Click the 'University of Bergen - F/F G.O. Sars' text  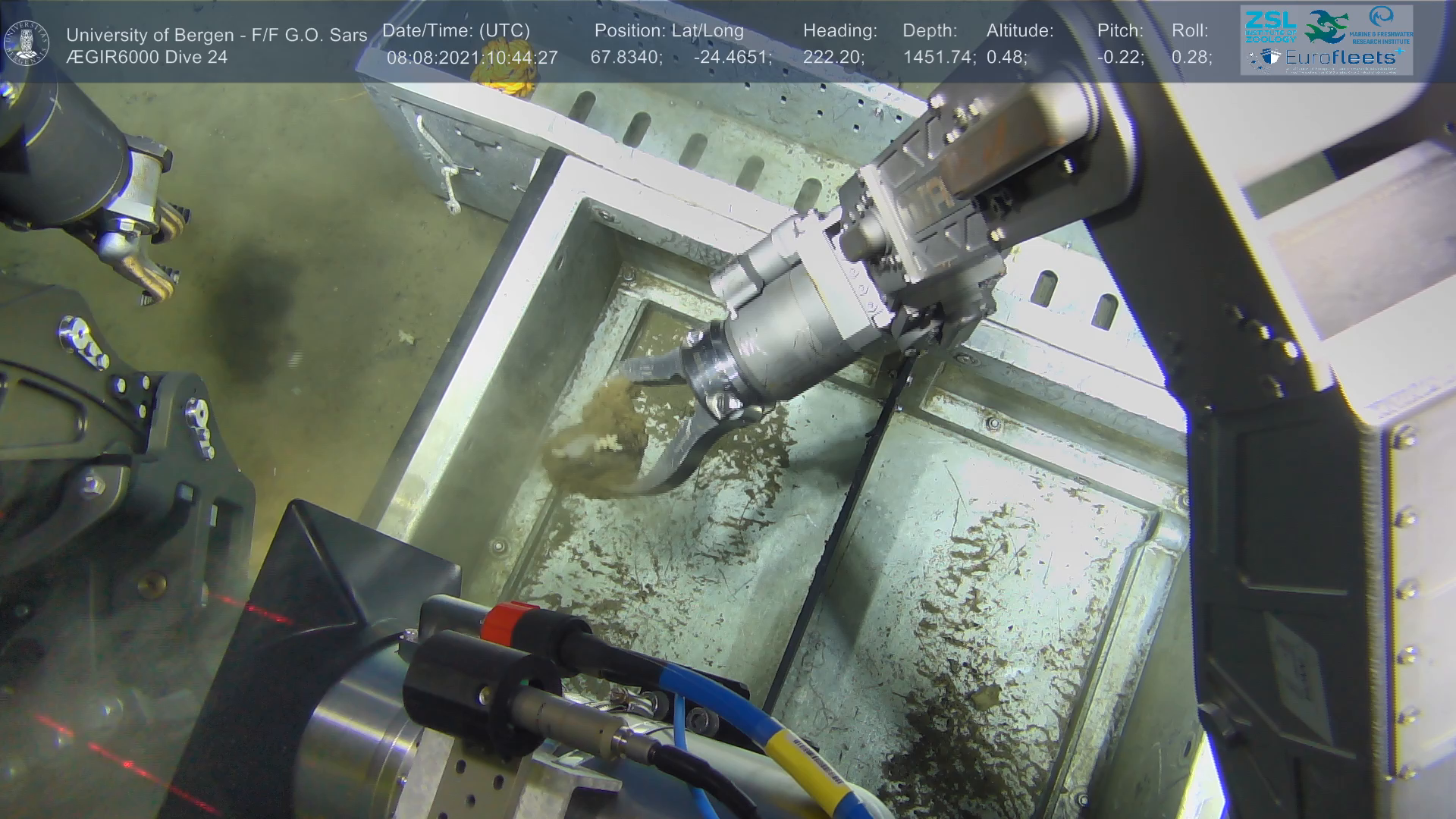[x=216, y=35]
